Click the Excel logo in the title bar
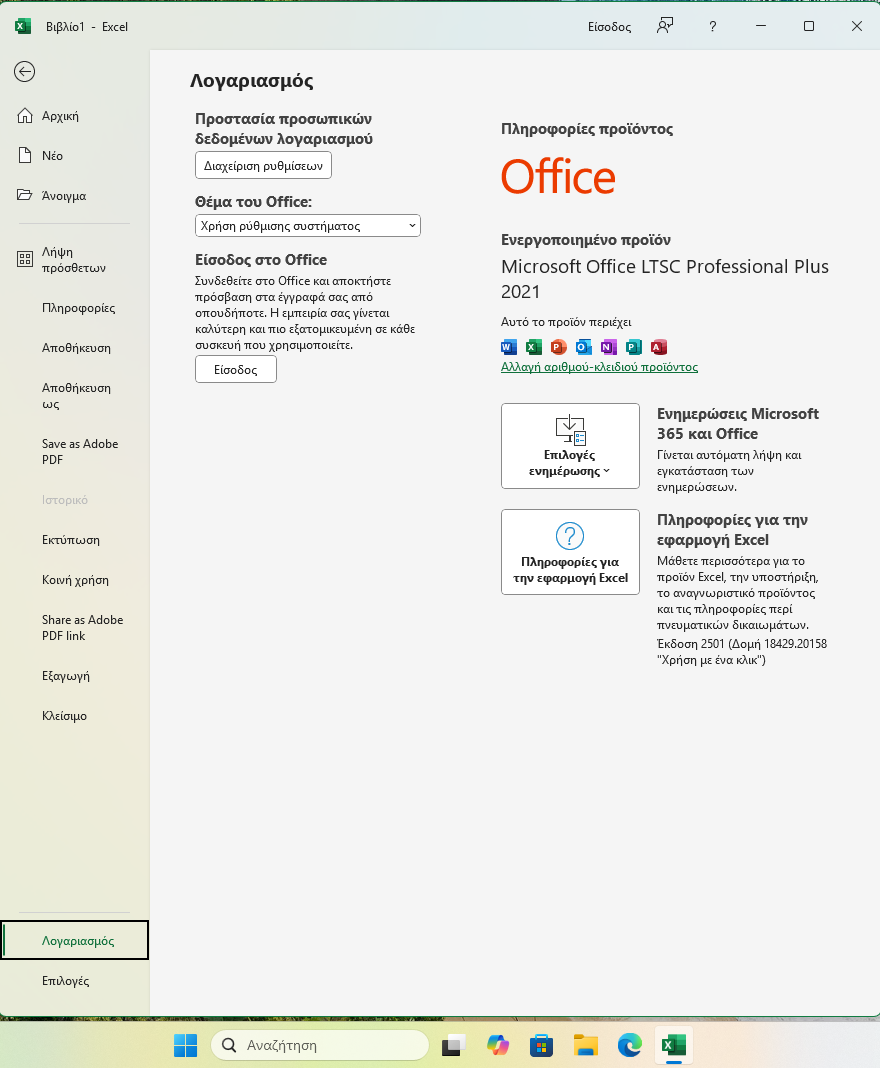 click(x=23, y=27)
